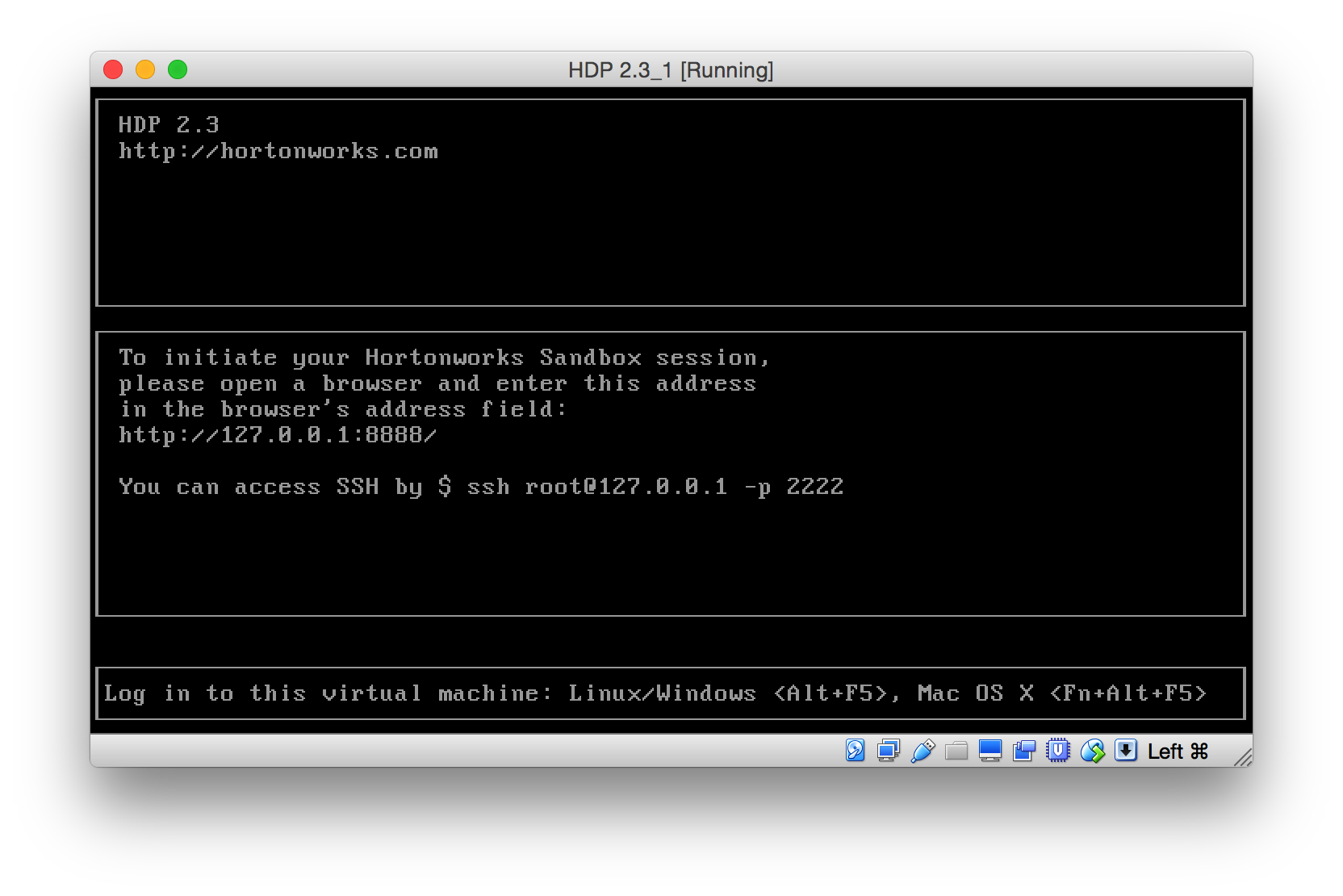Minimize the VM window with yellow button
The height and width of the screenshot is (896, 1343).
pos(145,70)
